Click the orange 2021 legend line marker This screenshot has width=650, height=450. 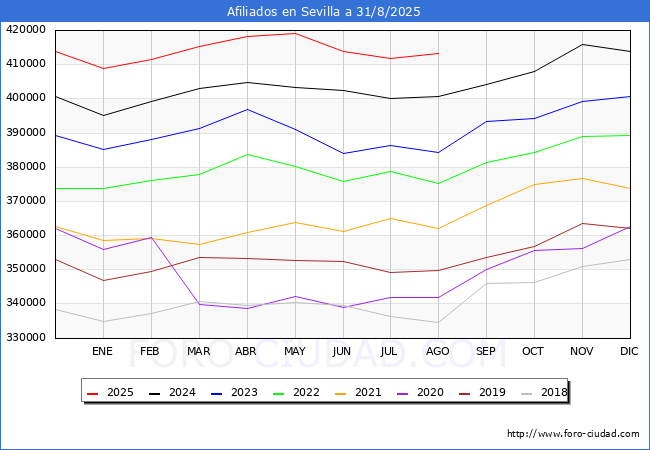pyautogui.click(x=341, y=393)
